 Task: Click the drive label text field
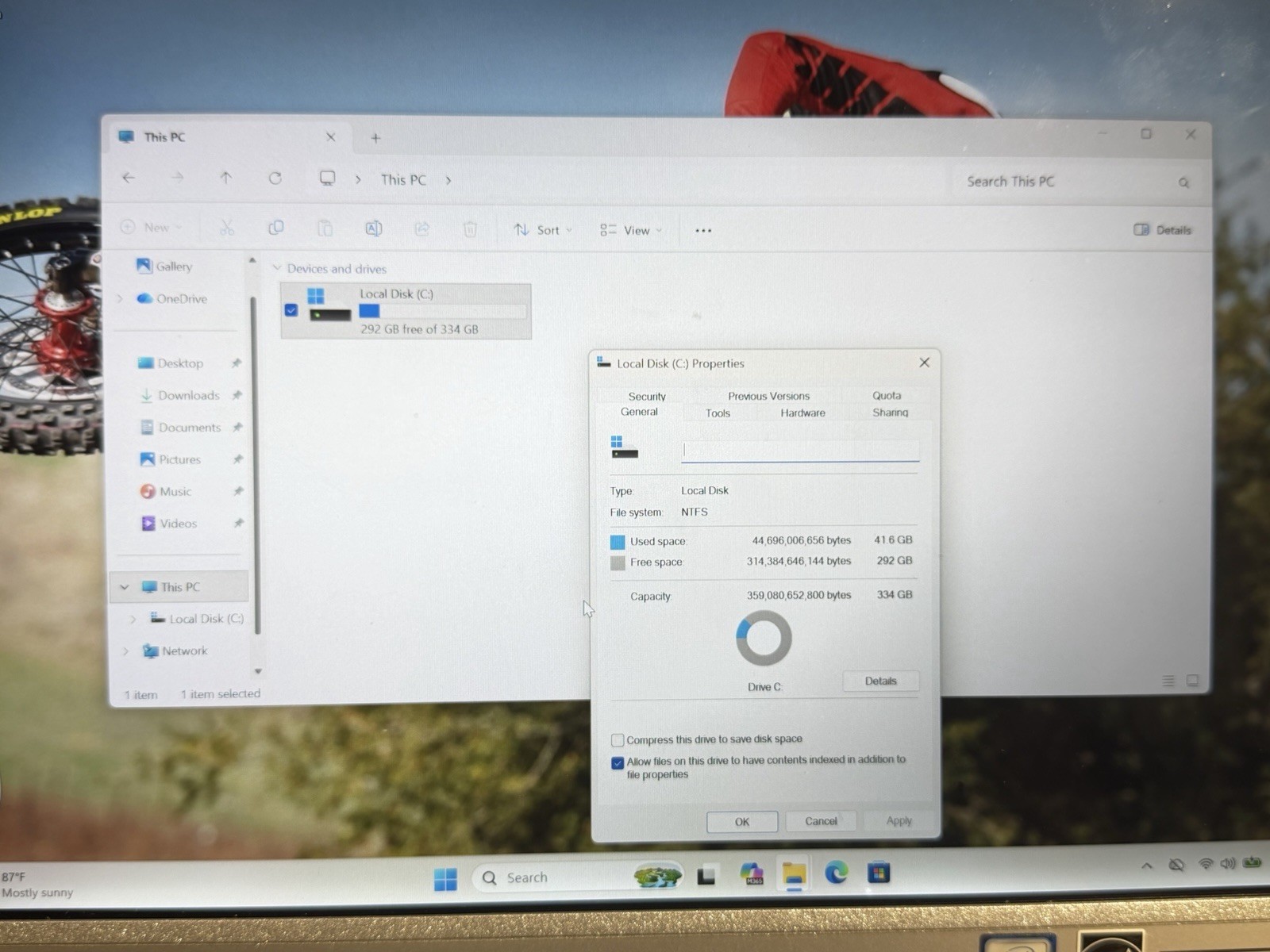[799, 451]
